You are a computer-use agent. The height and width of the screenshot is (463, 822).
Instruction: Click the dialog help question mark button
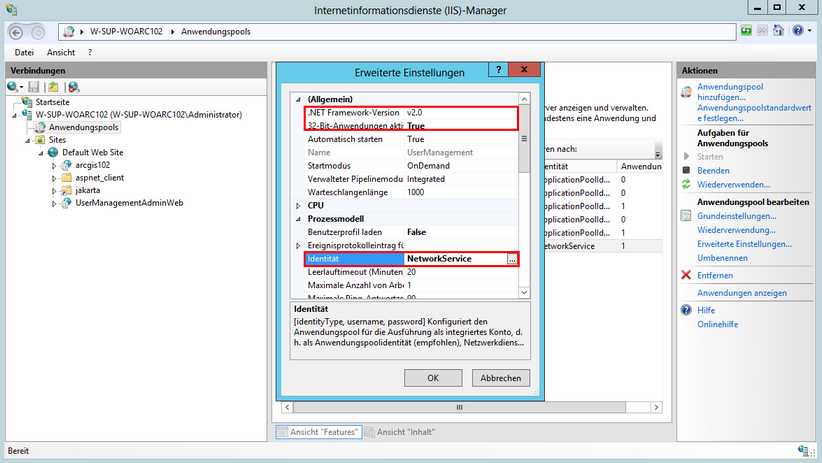point(499,69)
